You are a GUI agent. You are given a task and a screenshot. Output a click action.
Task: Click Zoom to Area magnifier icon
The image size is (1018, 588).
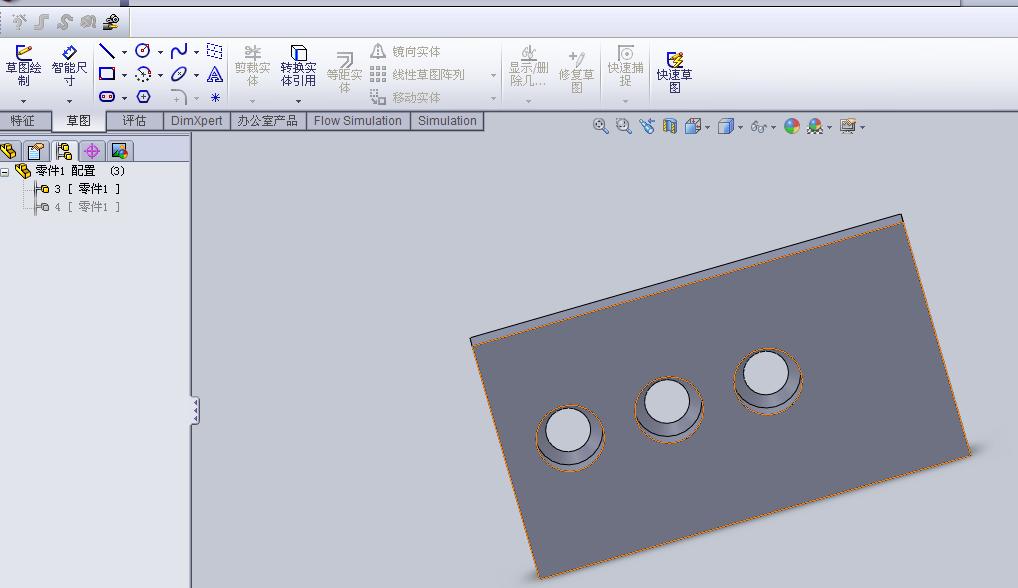623,126
